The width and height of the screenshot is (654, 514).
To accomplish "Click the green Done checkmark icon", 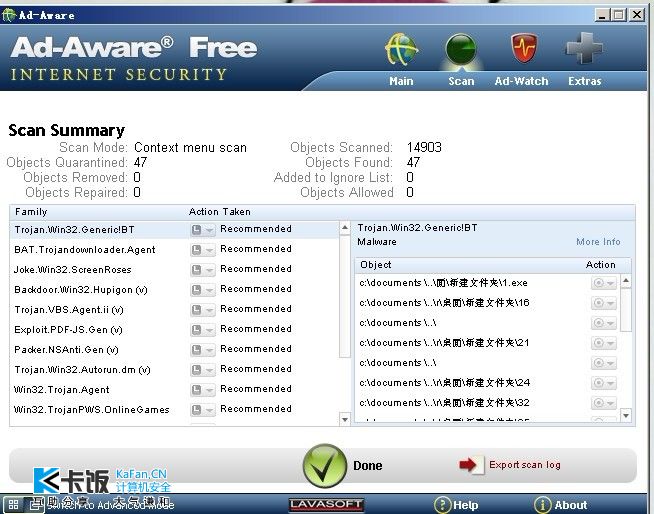I will tap(324, 466).
